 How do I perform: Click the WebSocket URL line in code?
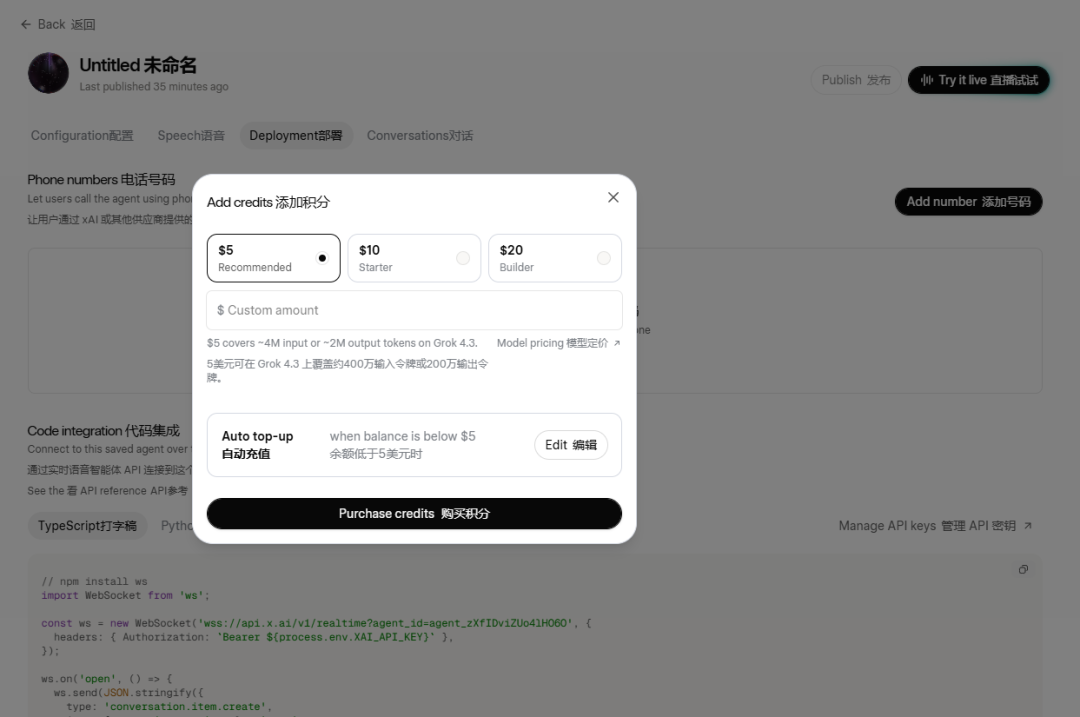tap(316, 623)
